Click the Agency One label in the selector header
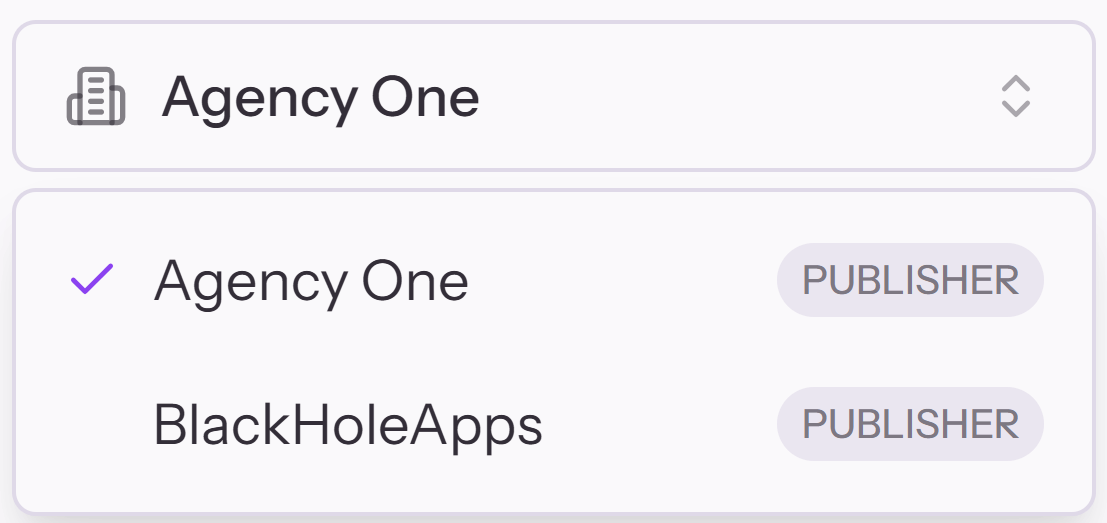Viewport: 1107px width, 523px height. (x=320, y=97)
